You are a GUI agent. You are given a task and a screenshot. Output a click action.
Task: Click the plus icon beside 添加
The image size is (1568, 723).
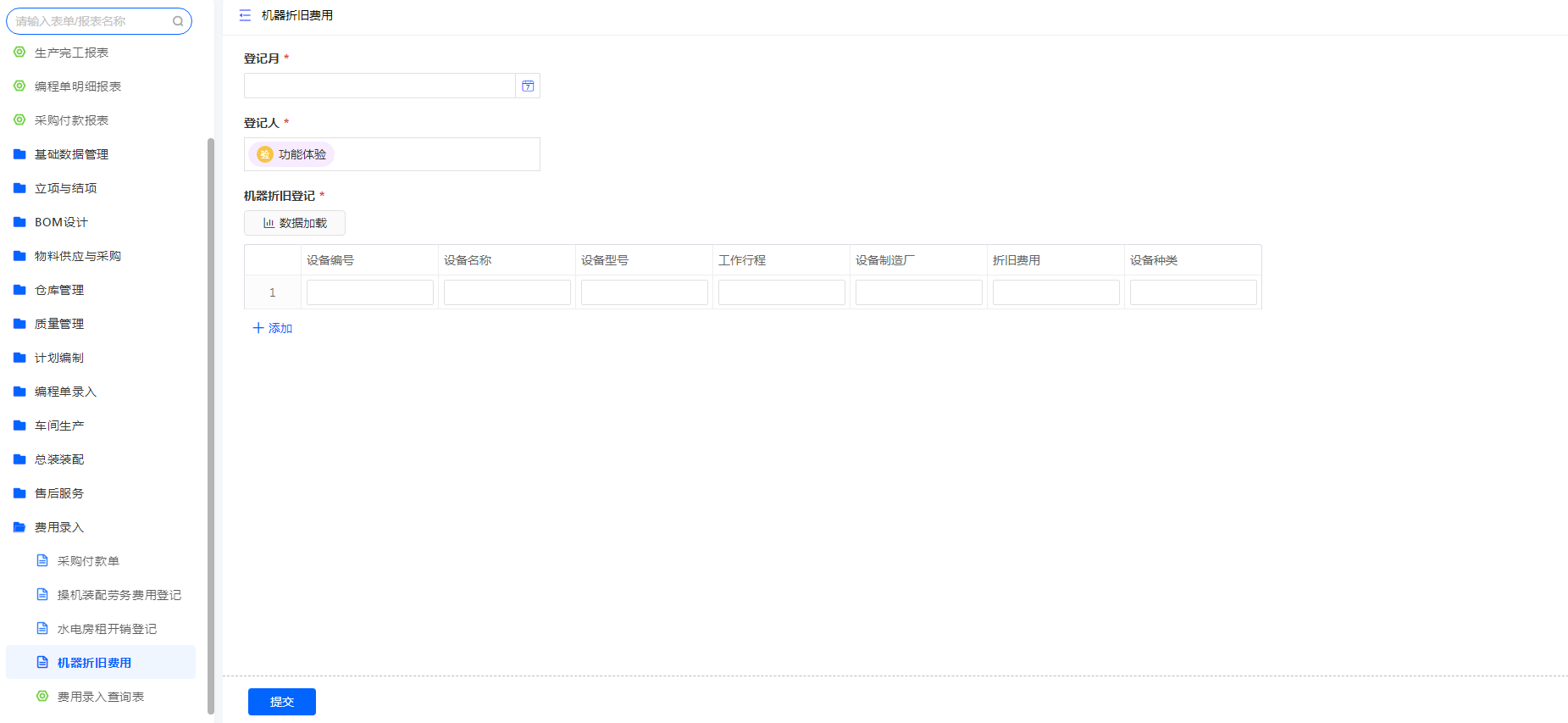point(258,328)
